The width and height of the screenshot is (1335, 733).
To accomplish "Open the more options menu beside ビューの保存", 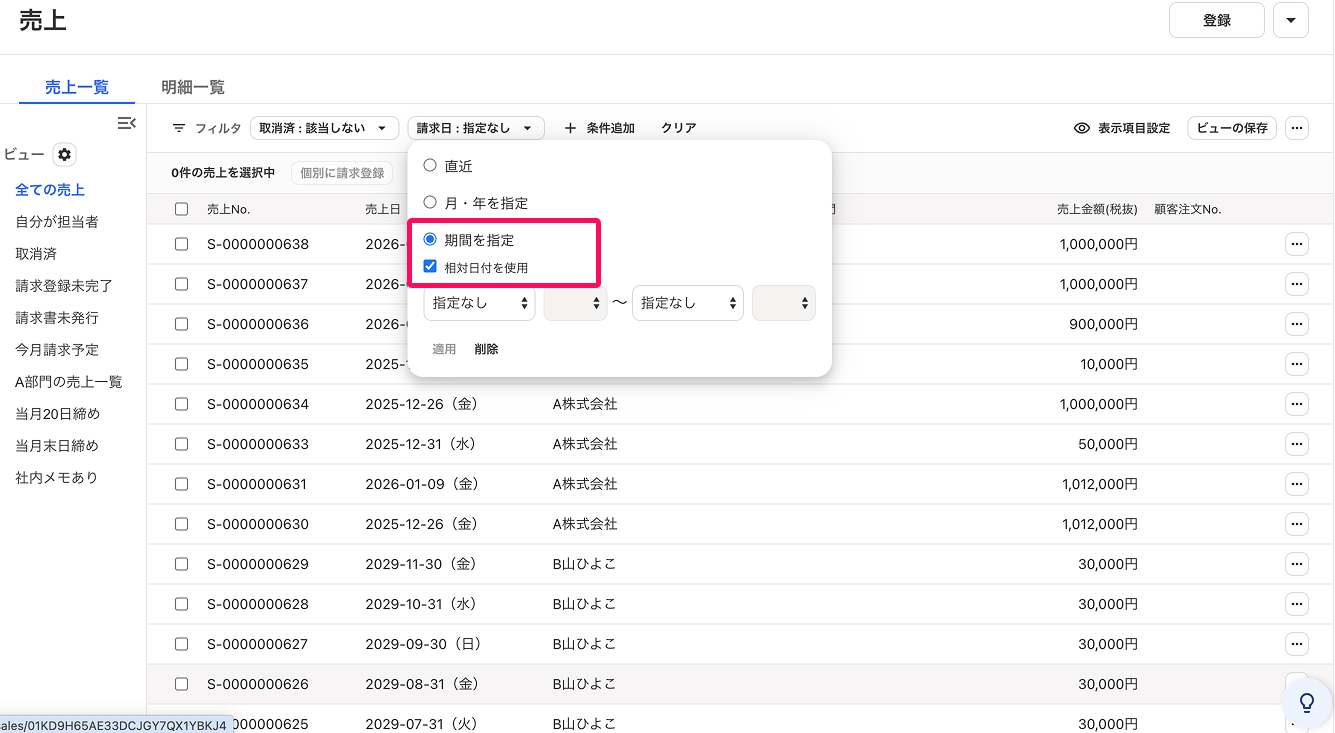I will [1297, 128].
